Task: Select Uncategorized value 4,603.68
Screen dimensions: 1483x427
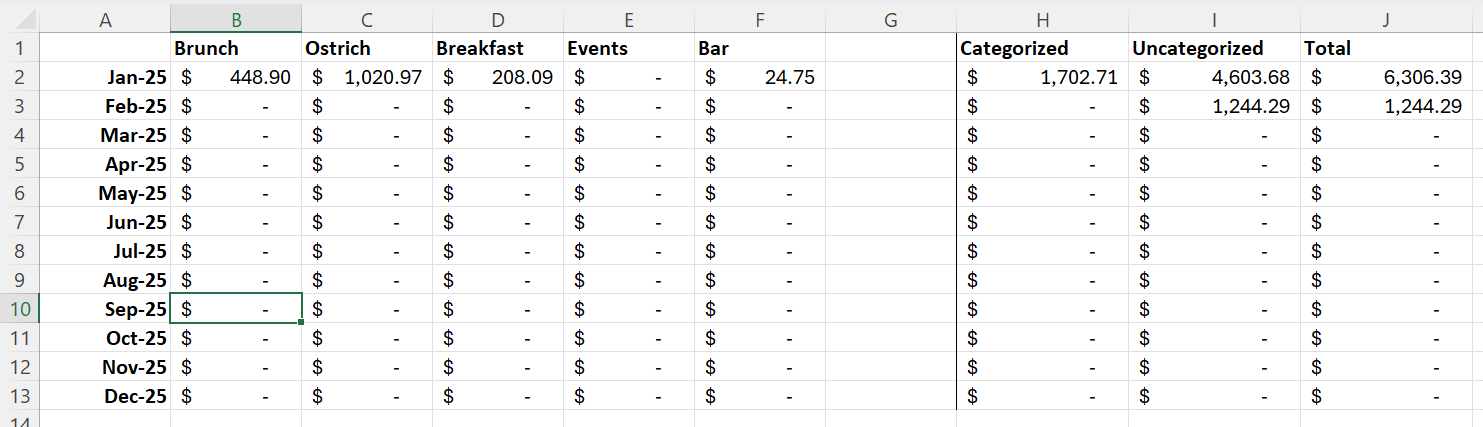Action: (1214, 77)
